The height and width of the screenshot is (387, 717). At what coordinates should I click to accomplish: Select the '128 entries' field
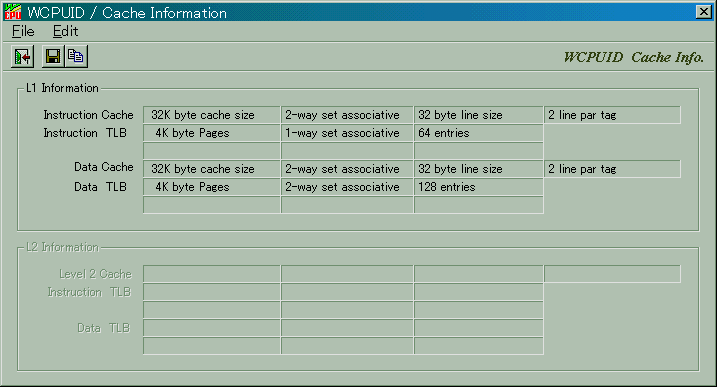[479, 187]
